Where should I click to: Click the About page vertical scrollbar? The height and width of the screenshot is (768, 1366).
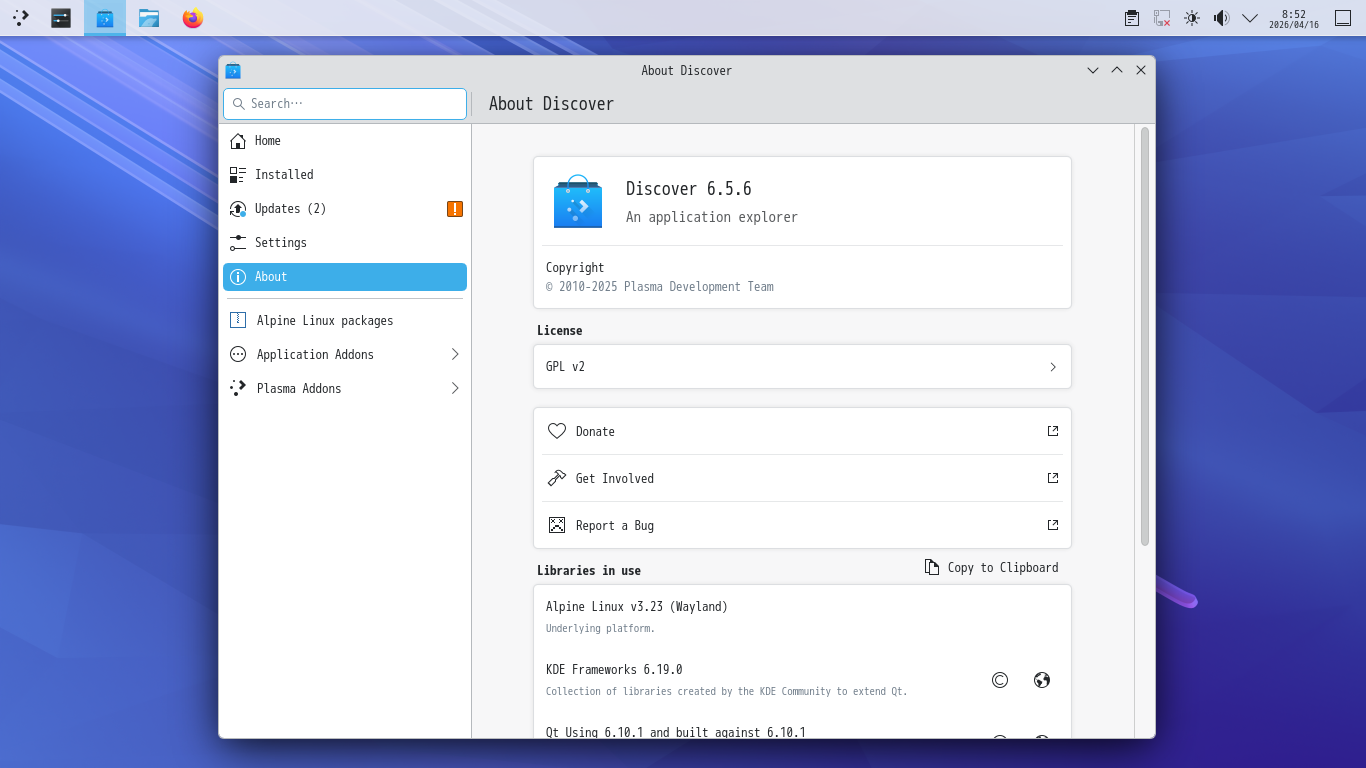[x=1145, y=336]
